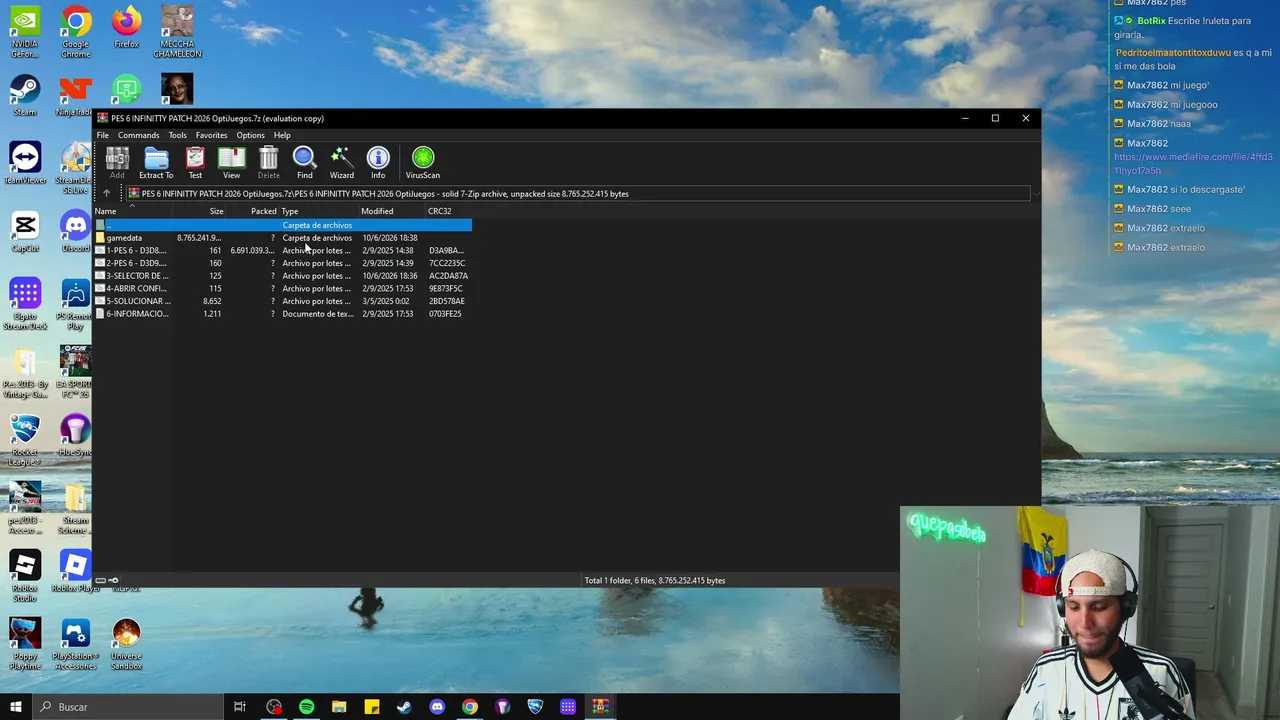Viewport: 1280px width, 720px height.
Task: Sort by the Type column header
Action: pyautogui.click(x=318, y=211)
